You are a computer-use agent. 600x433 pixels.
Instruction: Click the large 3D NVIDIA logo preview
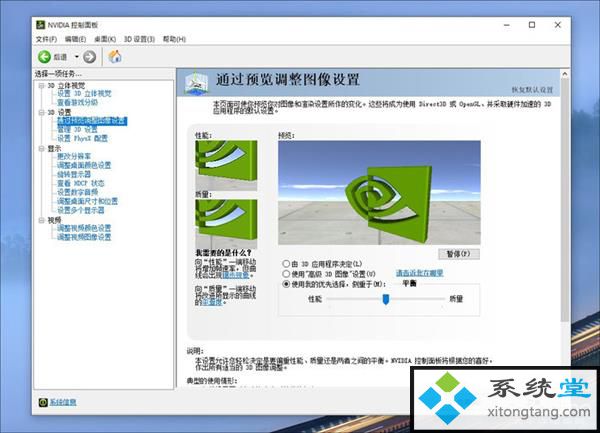point(379,192)
